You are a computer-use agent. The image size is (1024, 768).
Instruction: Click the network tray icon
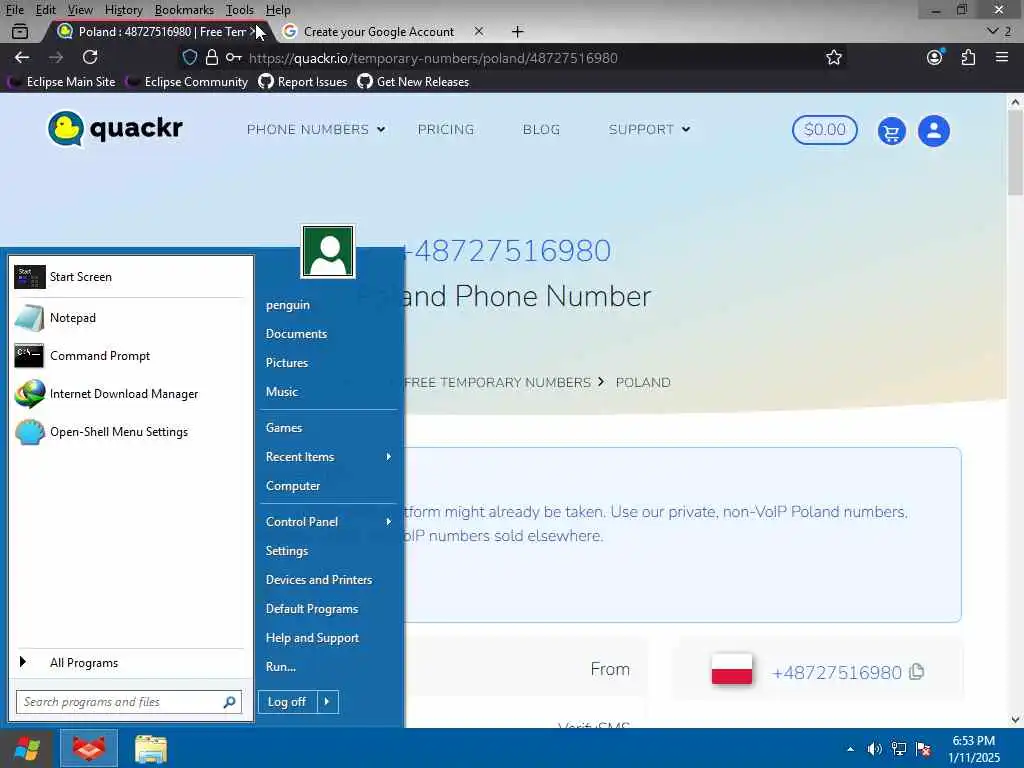[899, 749]
